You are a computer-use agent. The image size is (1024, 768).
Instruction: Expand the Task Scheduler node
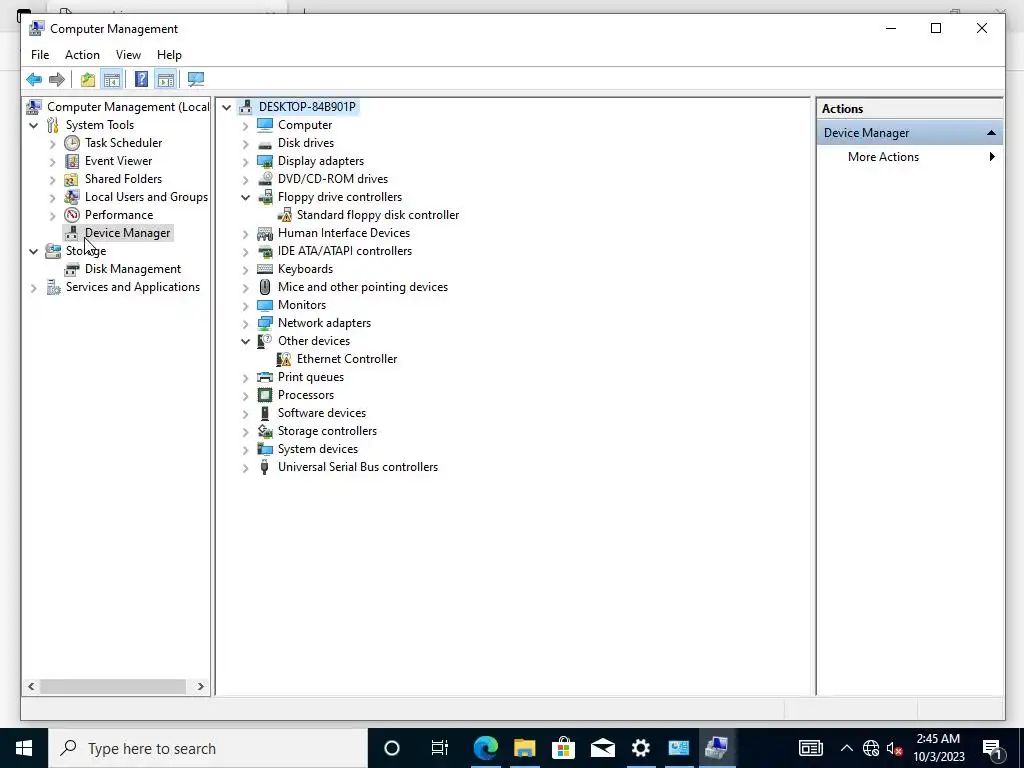[52, 144]
